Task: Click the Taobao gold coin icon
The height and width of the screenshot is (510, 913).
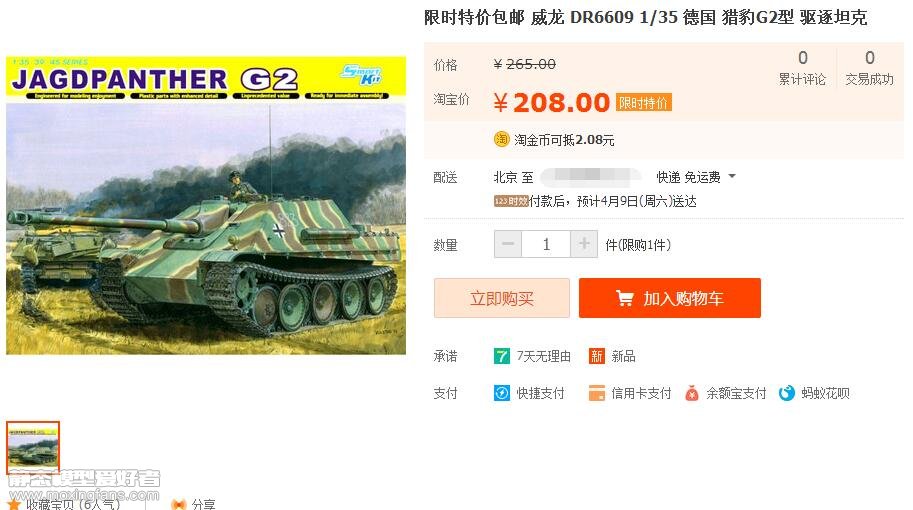Action: [501, 139]
